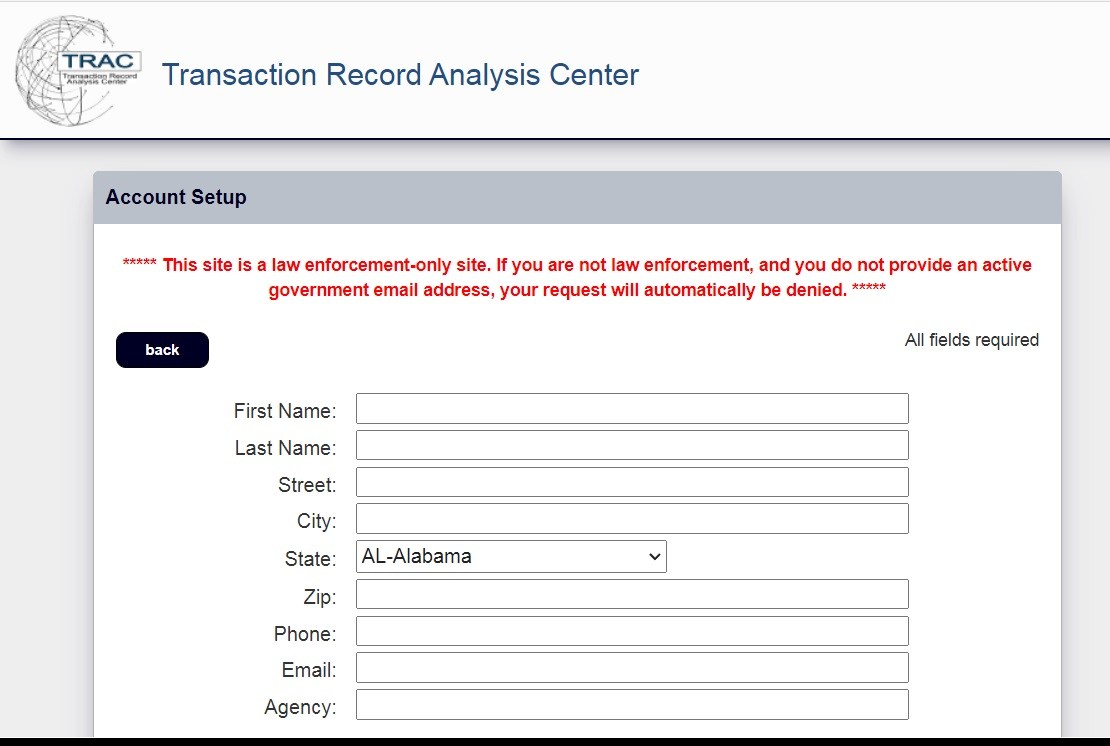Click into the Last Name text box
This screenshot has height=746, width=1110.
[x=632, y=446]
